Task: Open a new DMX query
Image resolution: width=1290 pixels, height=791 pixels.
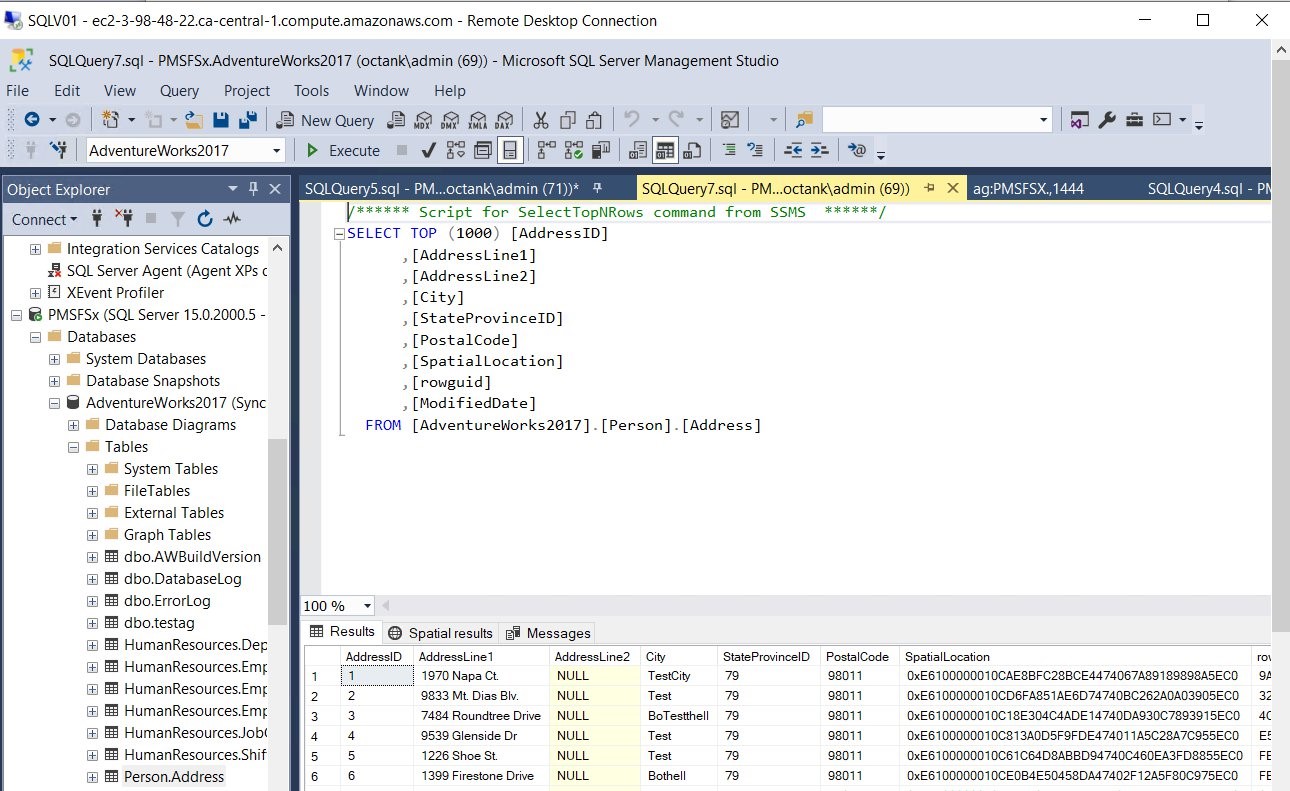Action: tap(451, 120)
